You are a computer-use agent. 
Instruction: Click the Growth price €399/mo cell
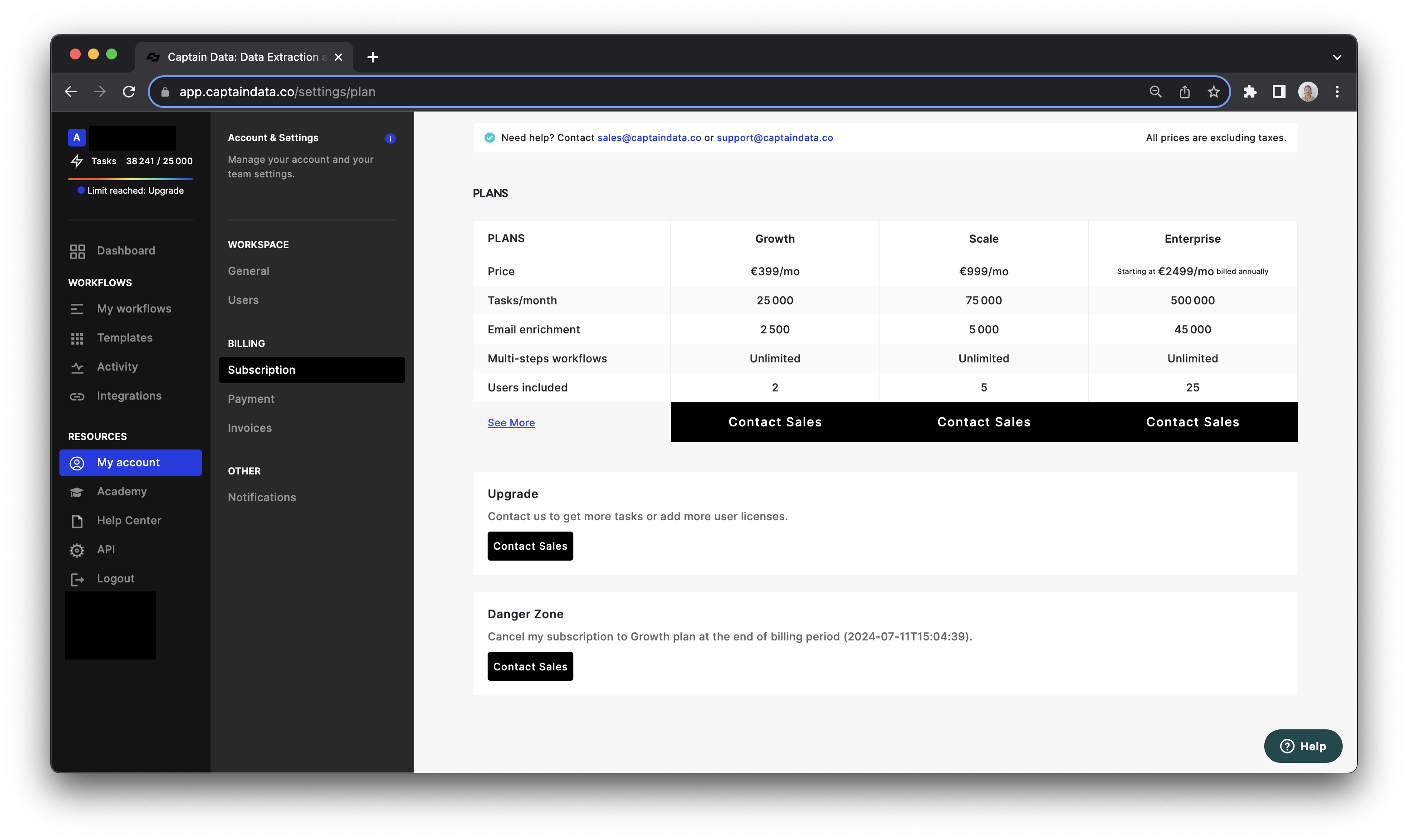coord(775,272)
